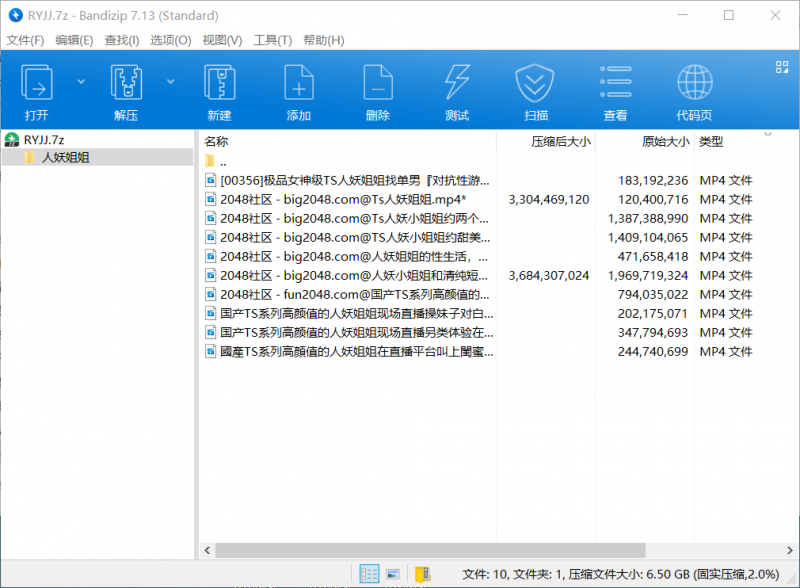Screen dimensions: 800x588
Task: Sort by the 原始大小 column header
Action: 664,141
